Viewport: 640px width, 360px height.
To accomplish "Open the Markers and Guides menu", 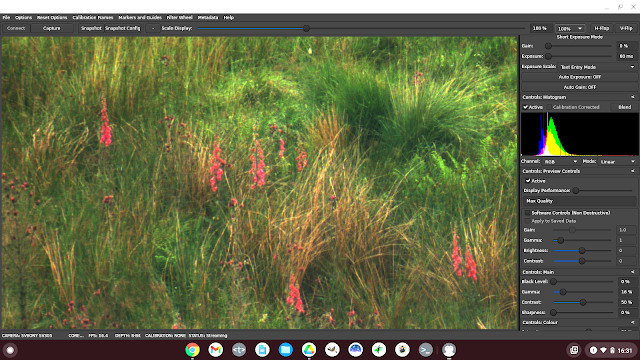I will [140, 18].
